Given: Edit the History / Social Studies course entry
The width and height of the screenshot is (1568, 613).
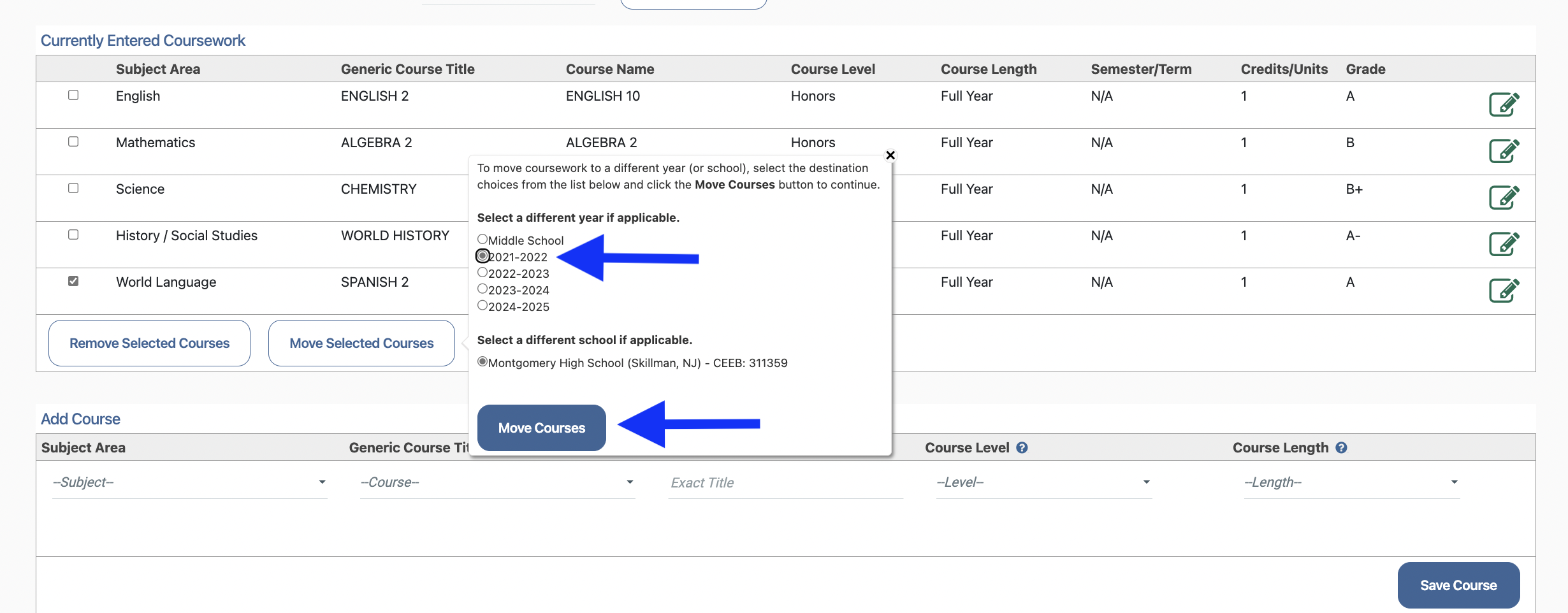Looking at the screenshot, I should pos(1504,244).
